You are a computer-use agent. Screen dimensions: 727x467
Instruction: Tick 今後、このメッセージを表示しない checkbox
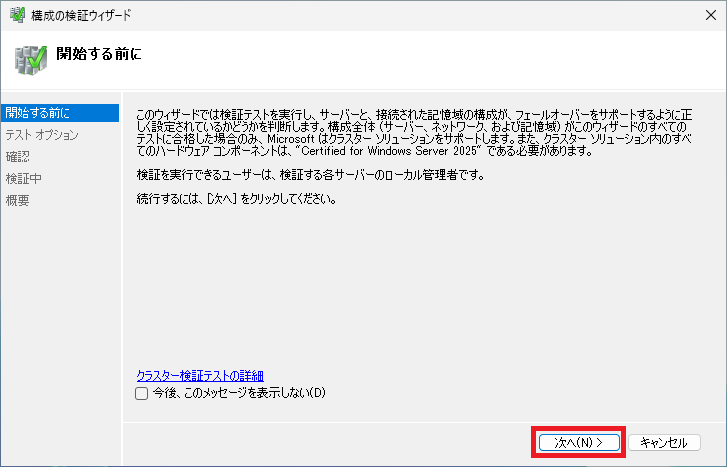coord(141,393)
